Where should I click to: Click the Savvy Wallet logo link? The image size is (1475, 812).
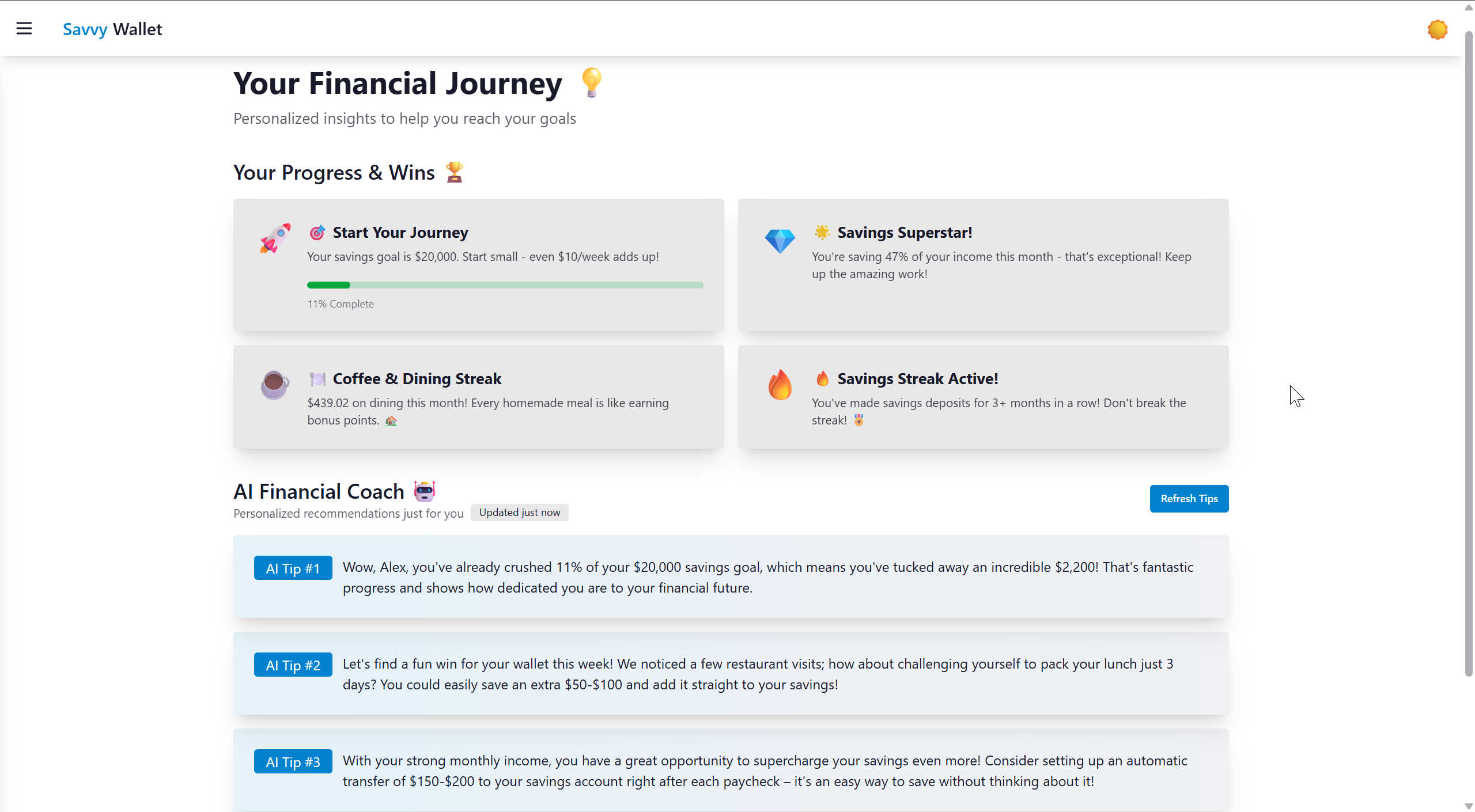(x=112, y=29)
